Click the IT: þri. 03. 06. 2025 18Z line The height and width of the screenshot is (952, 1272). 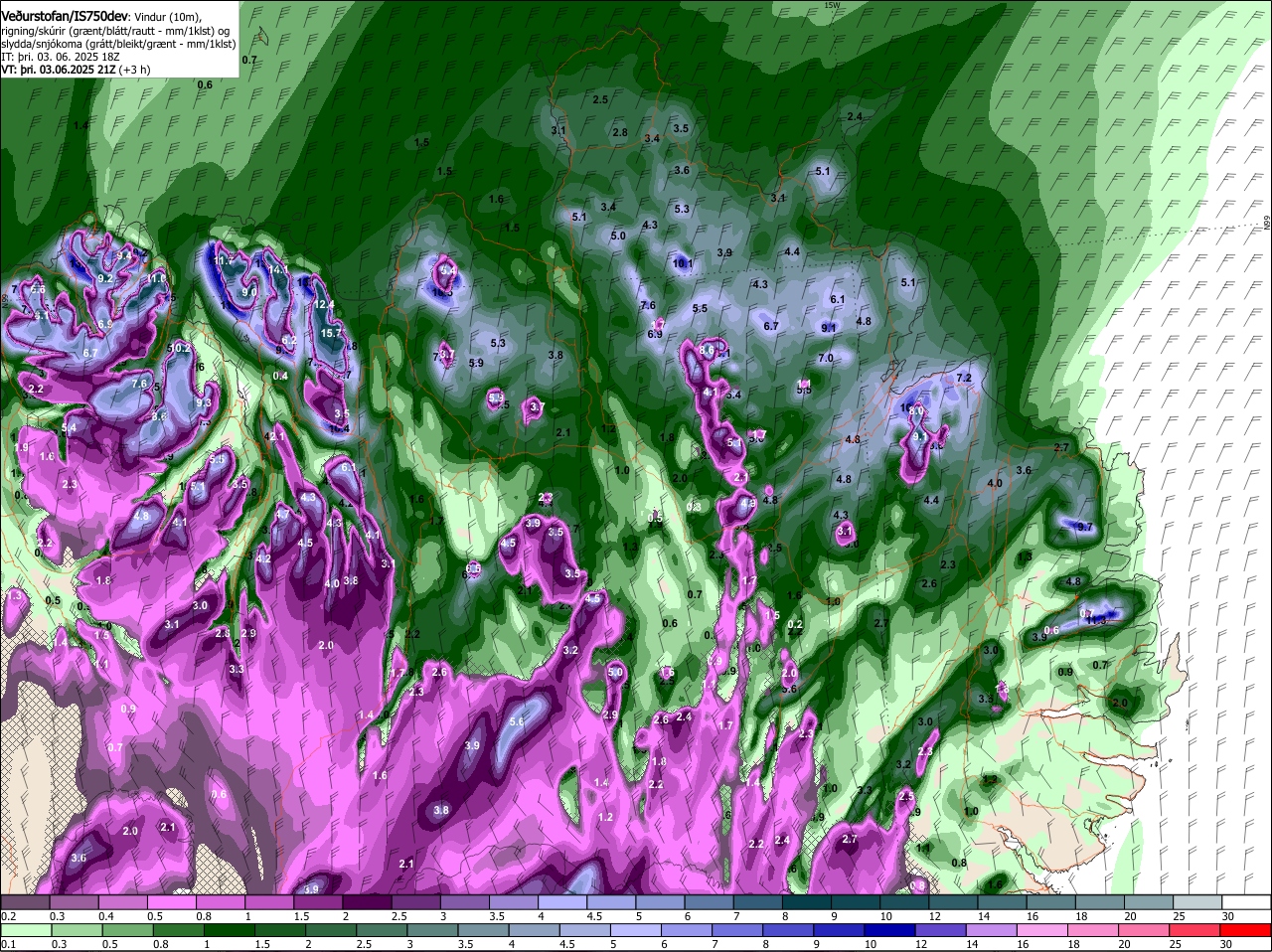pos(61,58)
